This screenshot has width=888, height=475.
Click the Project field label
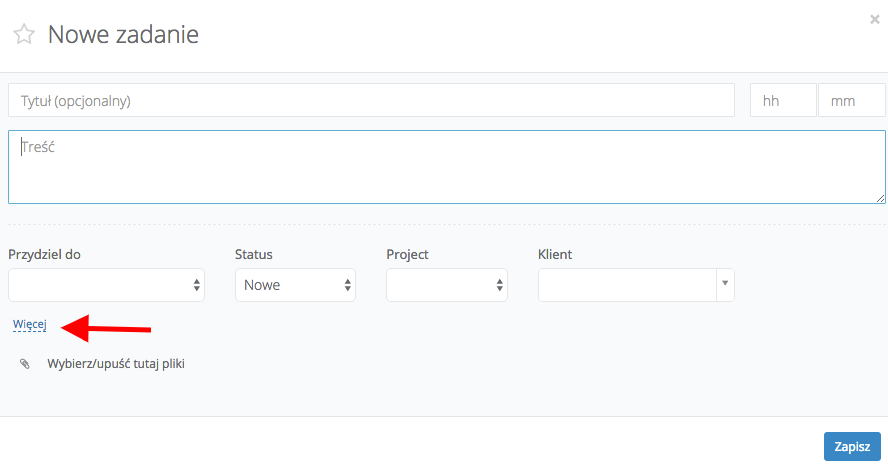(x=407, y=254)
